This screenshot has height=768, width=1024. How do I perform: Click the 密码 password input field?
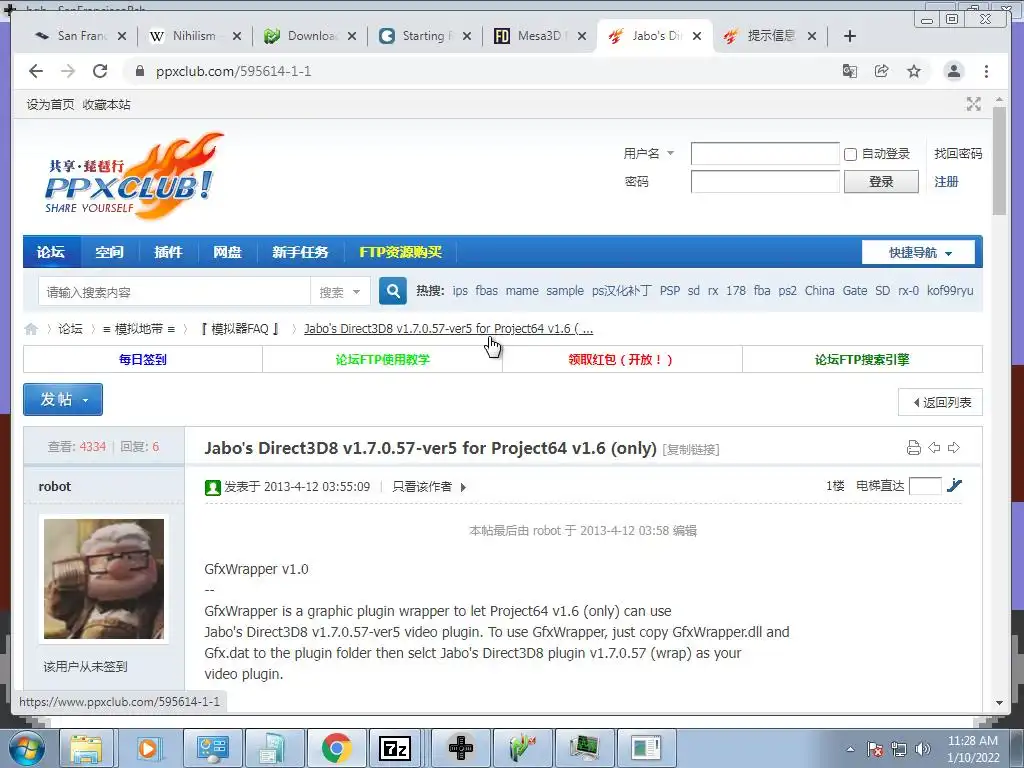(x=765, y=182)
